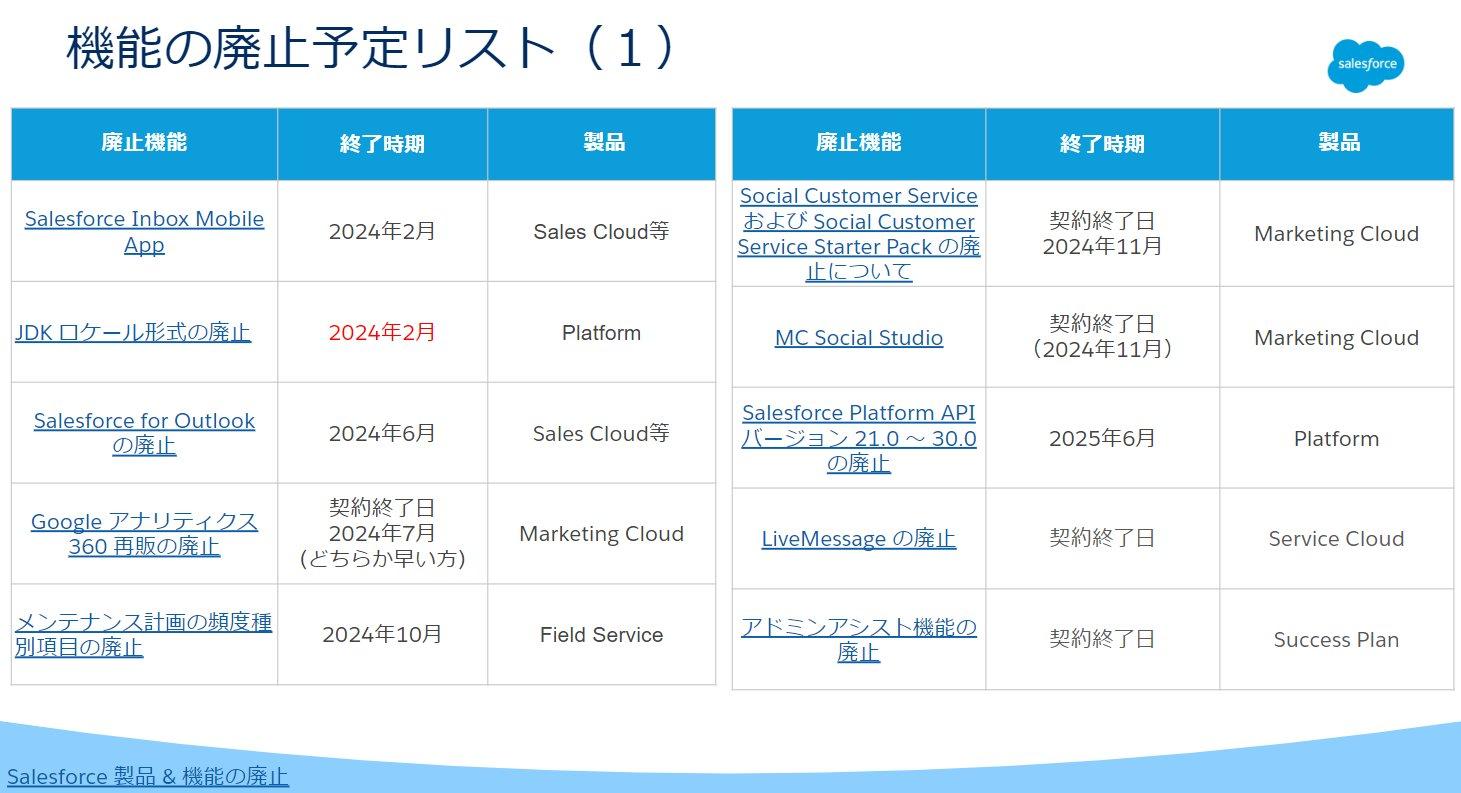Click the left table 製品 header
Screen dimensions: 1461x793
coord(603,142)
